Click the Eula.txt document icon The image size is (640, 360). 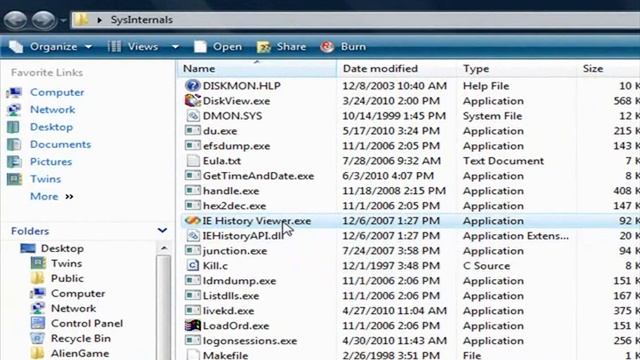(x=192, y=161)
